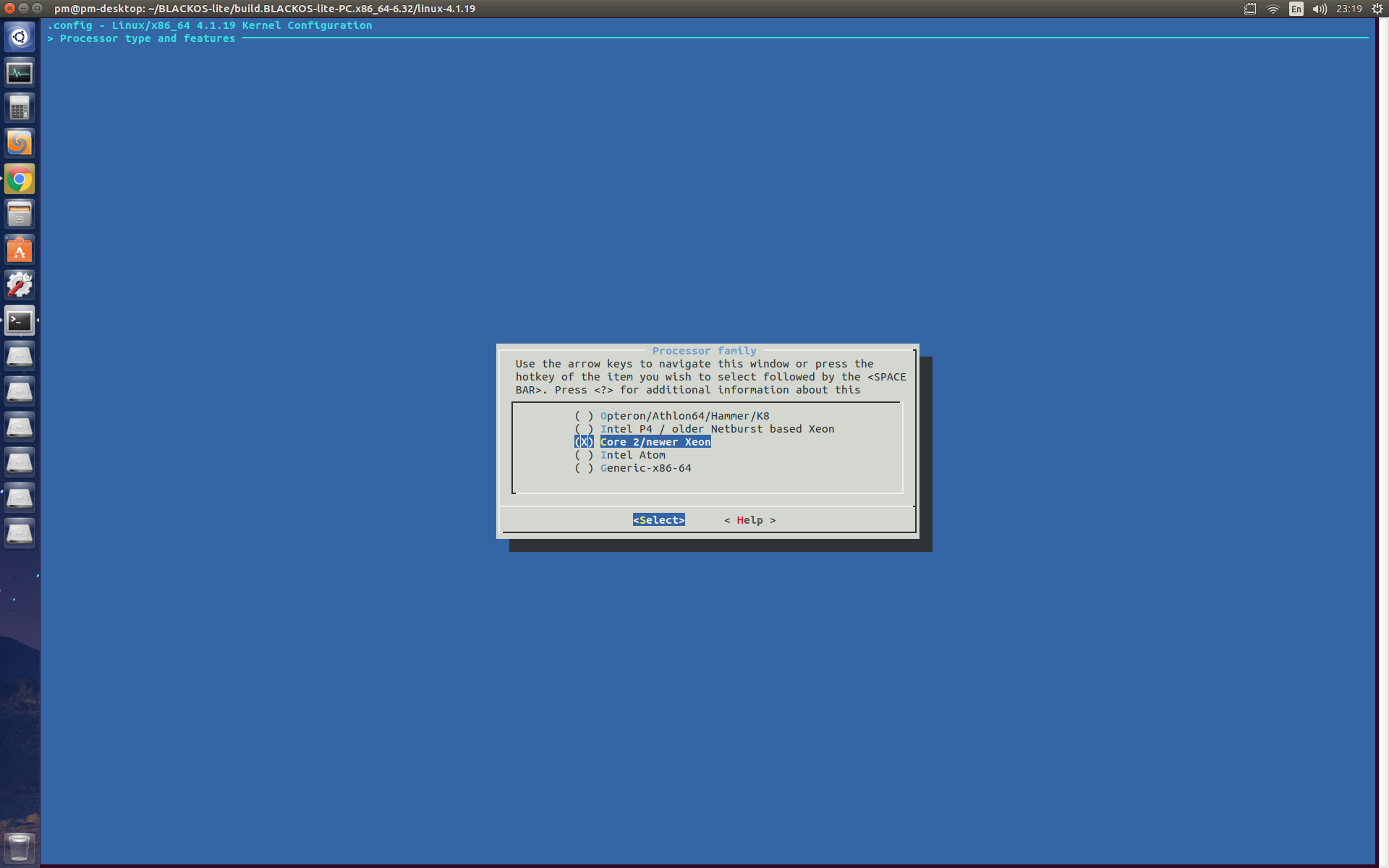Viewport: 1389px width, 868px height.
Task: Launch Ubuntu Software Center icon
Action: click(x=20, y=250)
